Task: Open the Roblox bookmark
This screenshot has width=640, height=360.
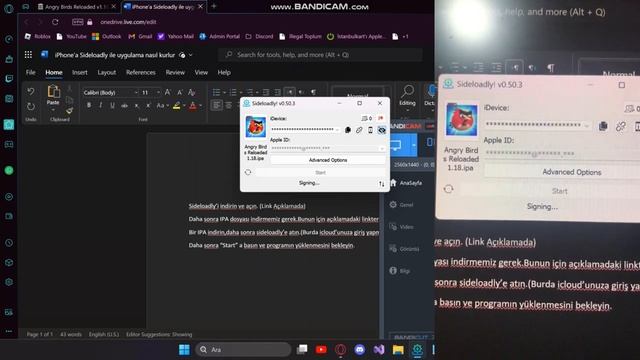Action: (38, 36)
